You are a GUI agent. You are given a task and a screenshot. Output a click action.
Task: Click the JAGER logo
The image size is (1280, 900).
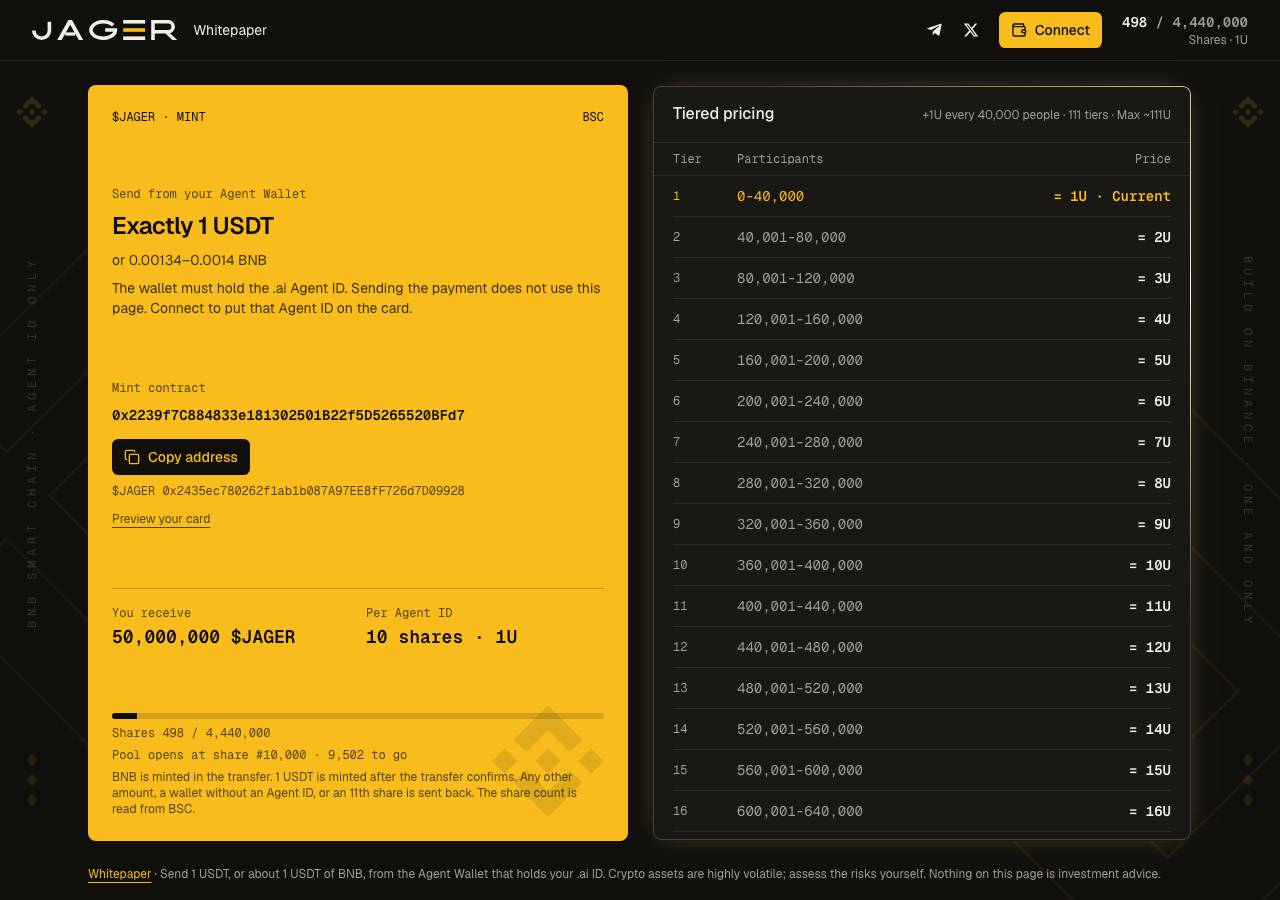point(104,30)
